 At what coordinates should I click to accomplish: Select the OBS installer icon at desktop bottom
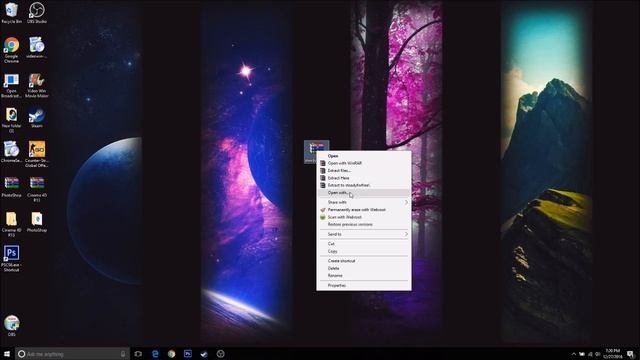[x=11, y=326]
